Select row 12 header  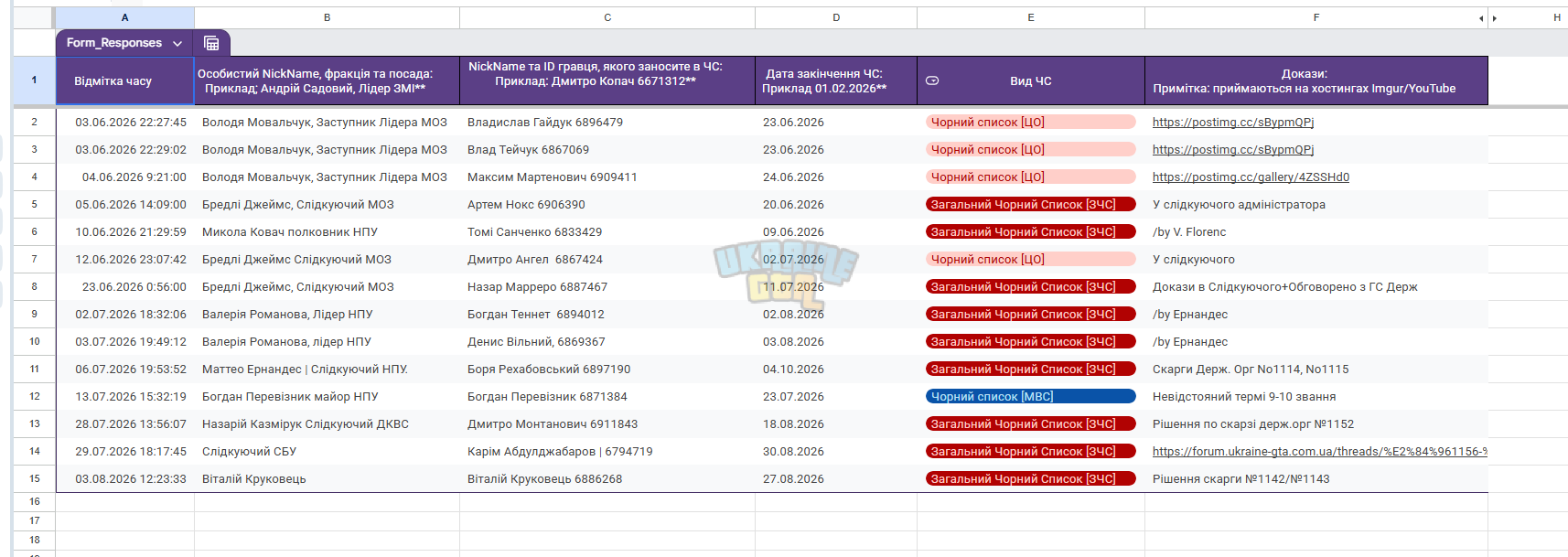[35, 396]
